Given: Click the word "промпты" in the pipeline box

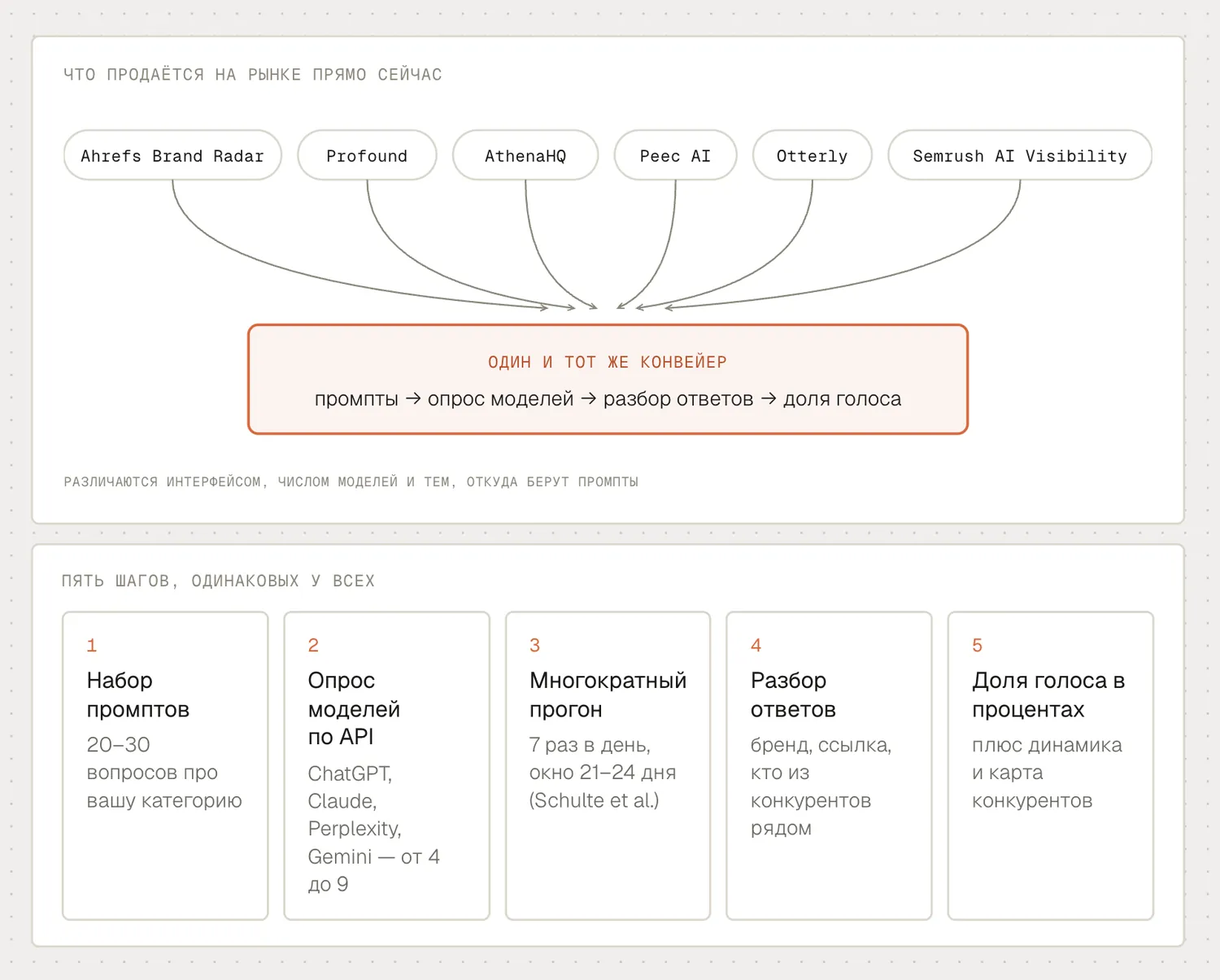Looking at the screenshot, I should pyautogui.click(x=356, y=399).
